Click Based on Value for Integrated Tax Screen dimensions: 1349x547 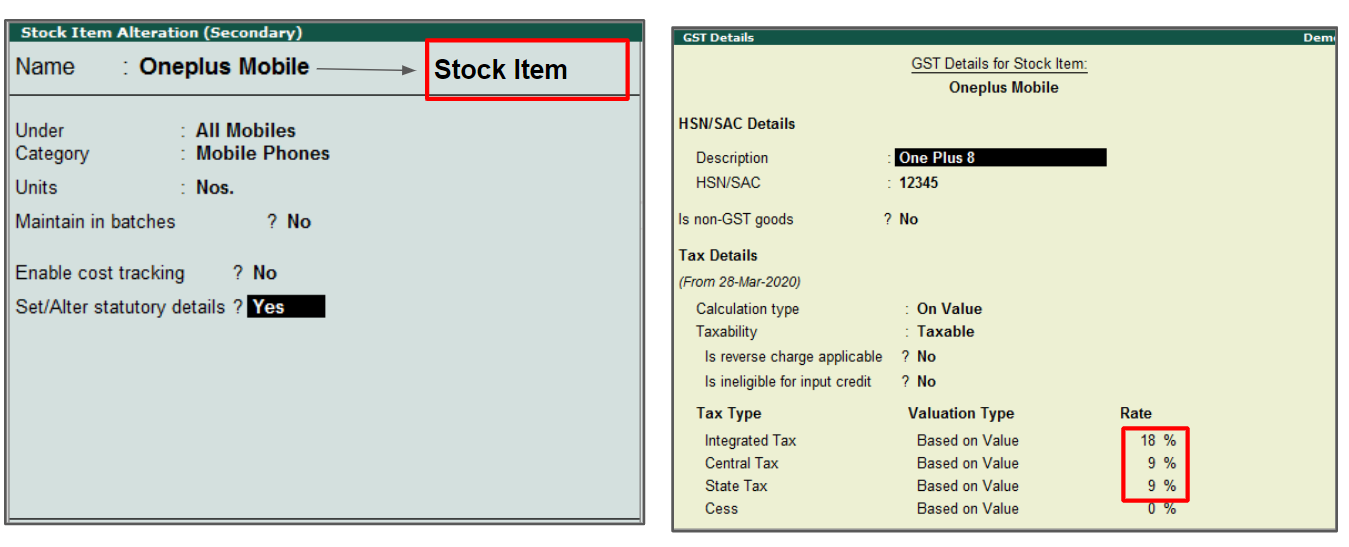(x=967, y=440)
